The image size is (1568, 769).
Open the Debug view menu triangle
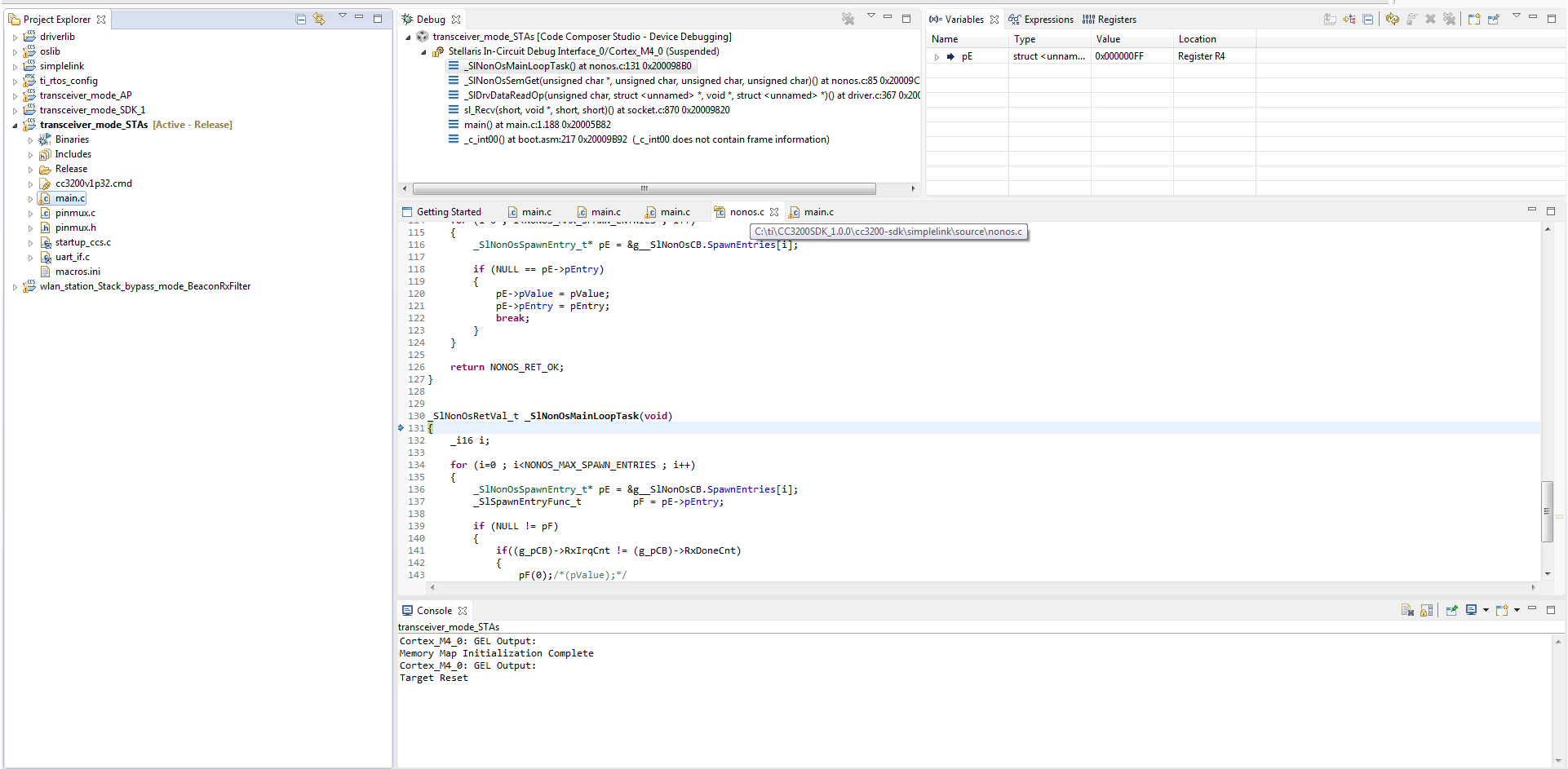tap(870, 16)
